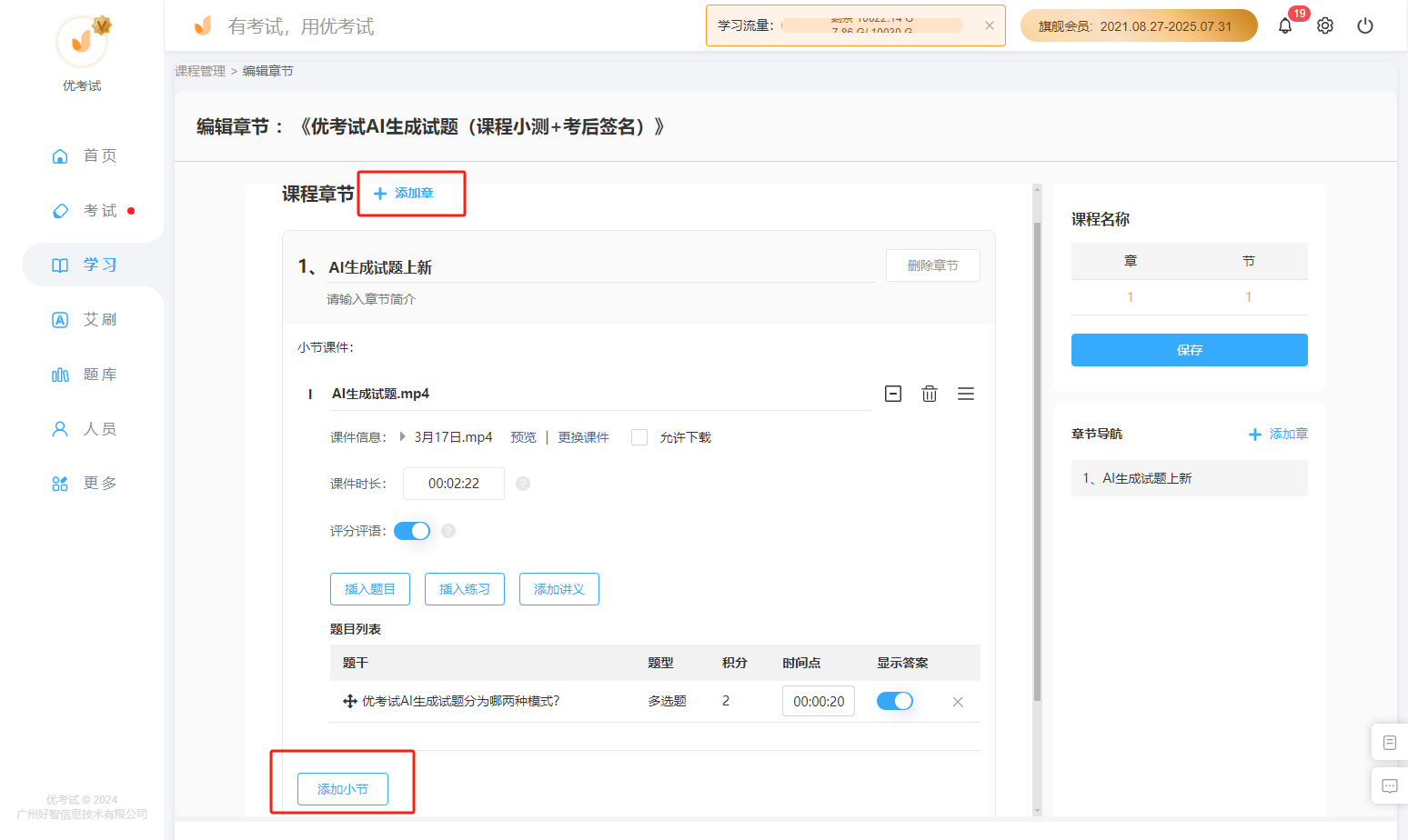Open 人员 in sidebar
Screen dimensions: 1408x840
click(x=85, y=428)
